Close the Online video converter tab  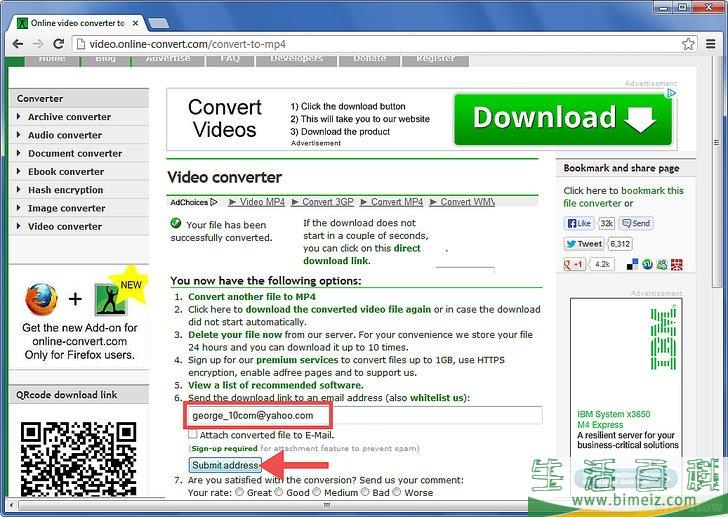(x=135, y=23)
